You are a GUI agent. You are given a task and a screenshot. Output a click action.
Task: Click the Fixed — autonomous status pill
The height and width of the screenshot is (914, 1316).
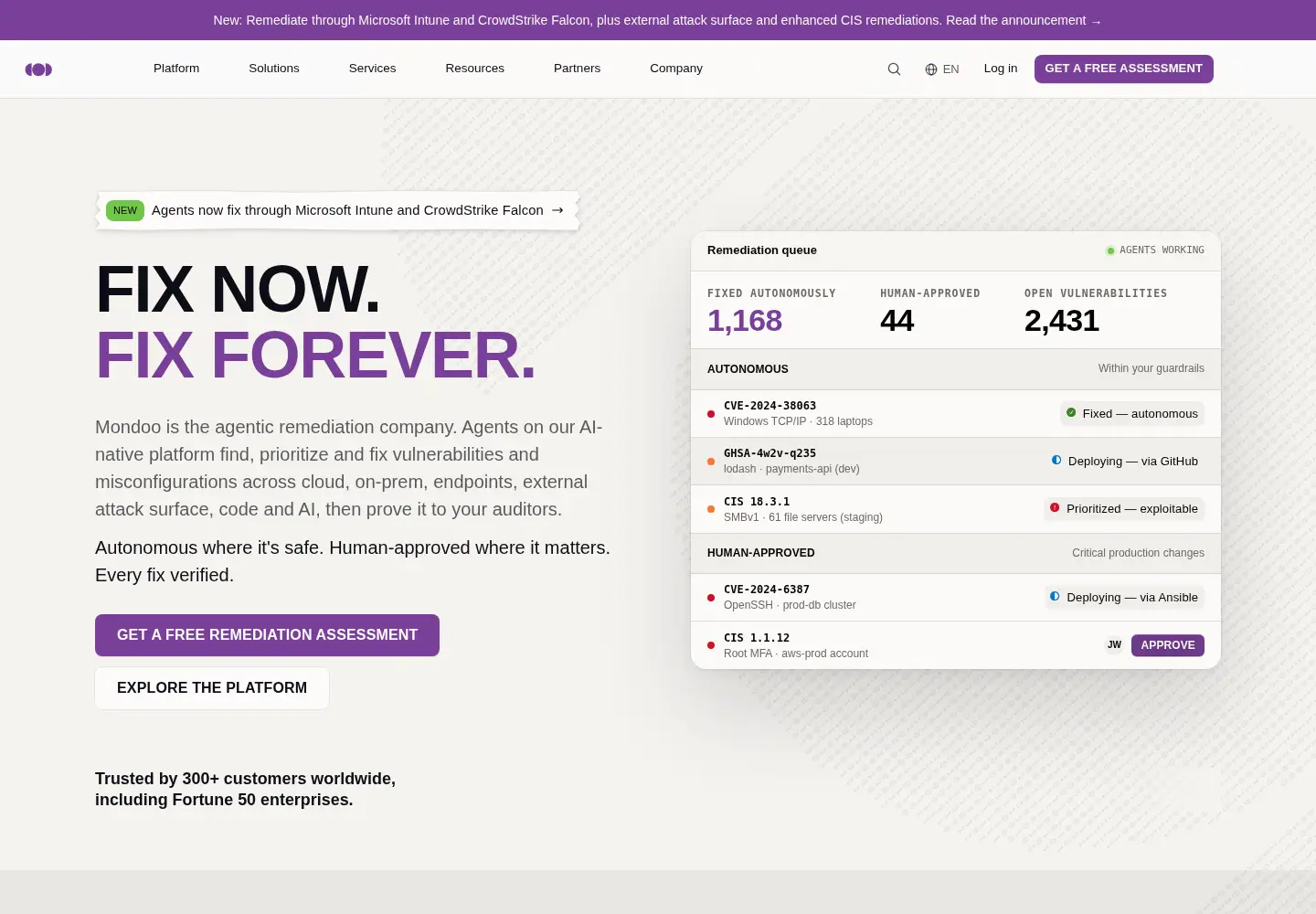1132,414
